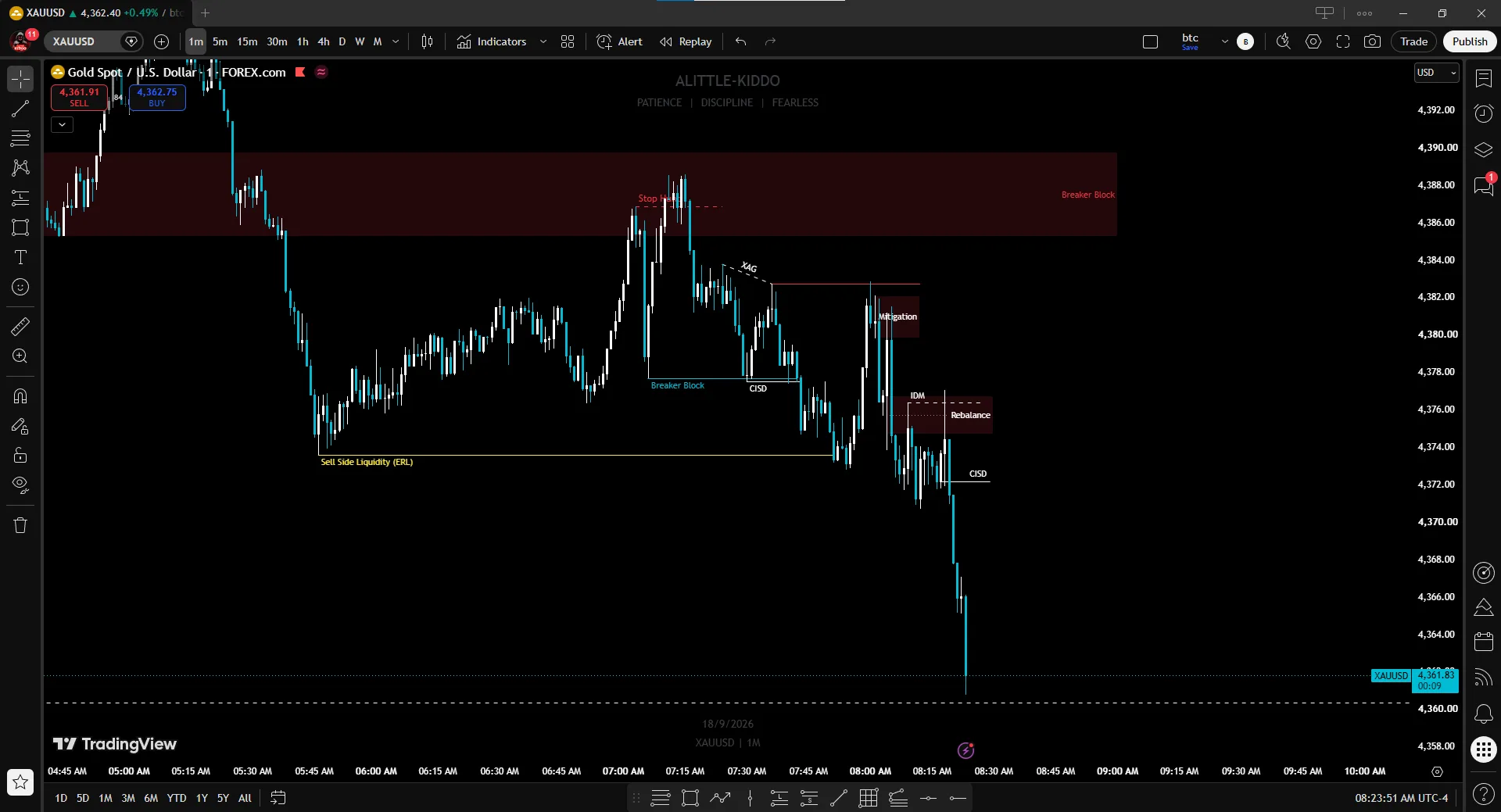Open chart settings gear
Image resolution: width=1501 pixels, height=812 pixels.
point(1313,41)
